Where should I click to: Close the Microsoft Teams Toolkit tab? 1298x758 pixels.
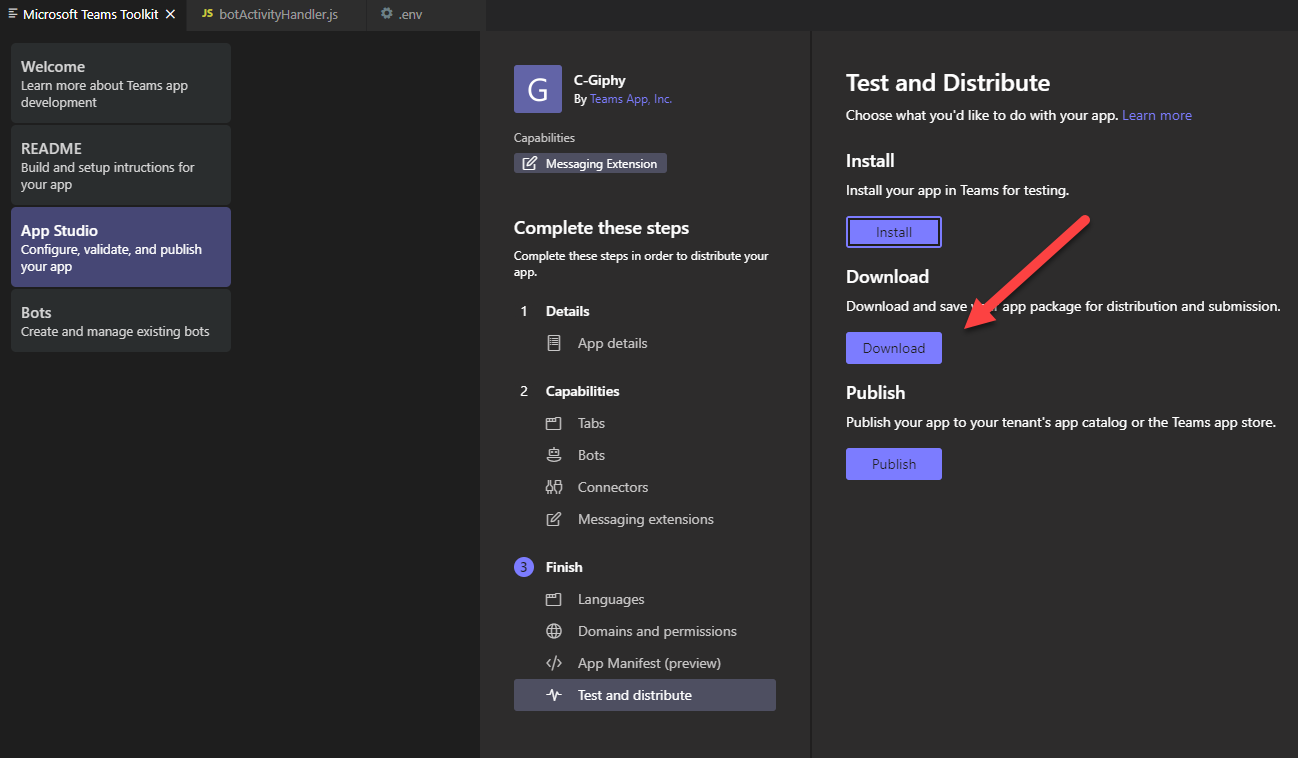click(x=171, y=14)
